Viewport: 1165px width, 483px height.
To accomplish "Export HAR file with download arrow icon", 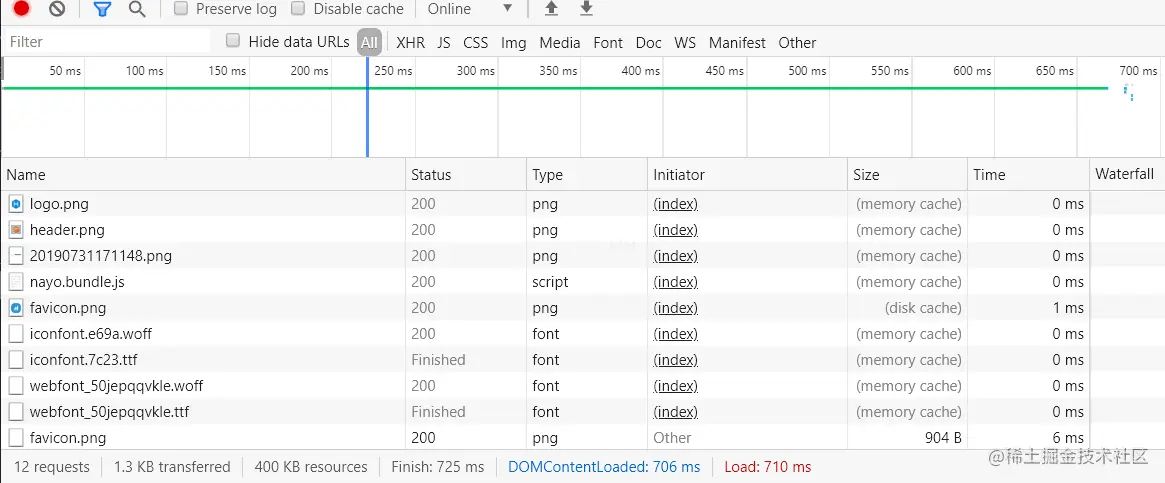I will [x=586, y=9].
